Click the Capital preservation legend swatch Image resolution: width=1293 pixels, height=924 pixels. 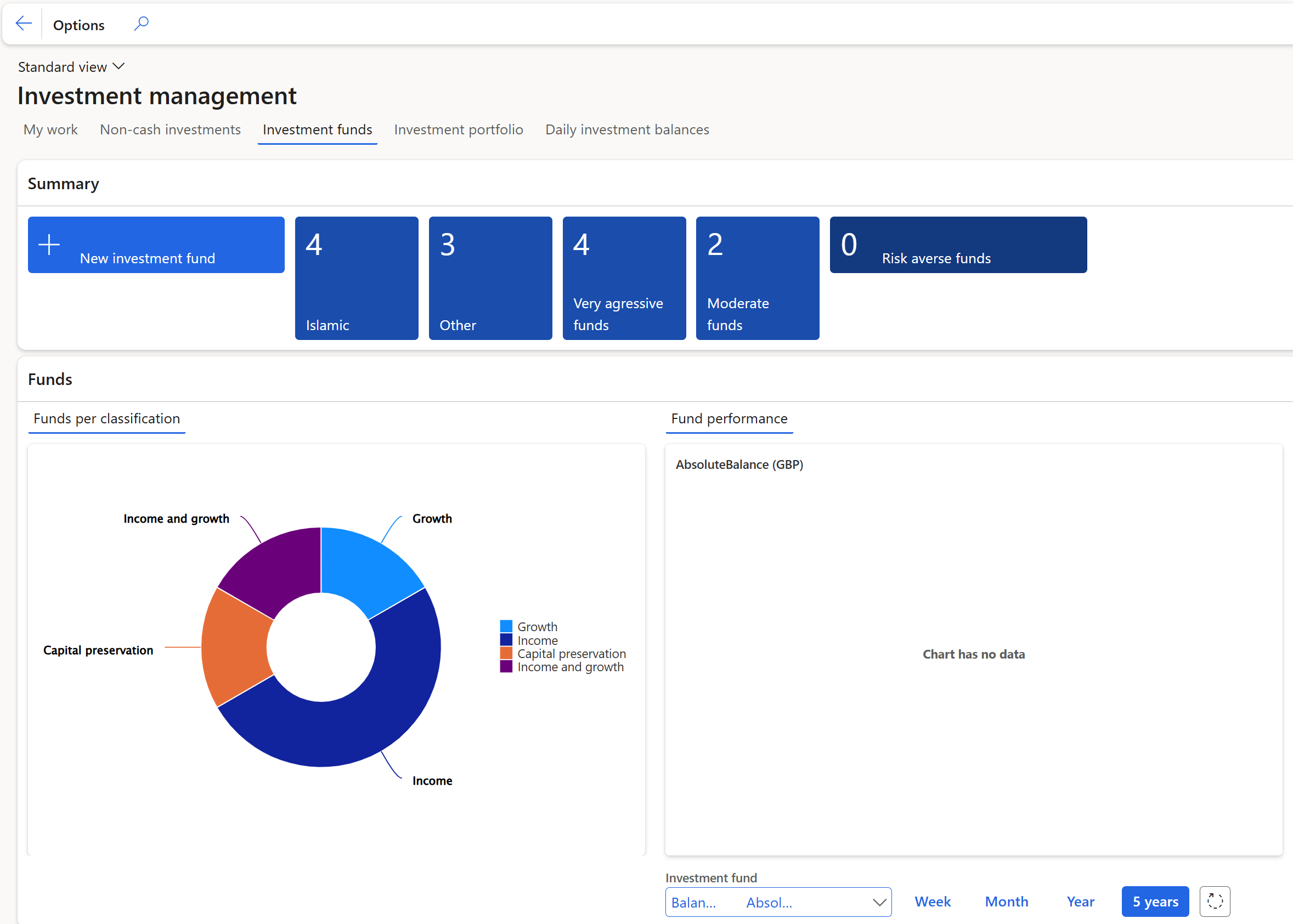click(506, 653)
